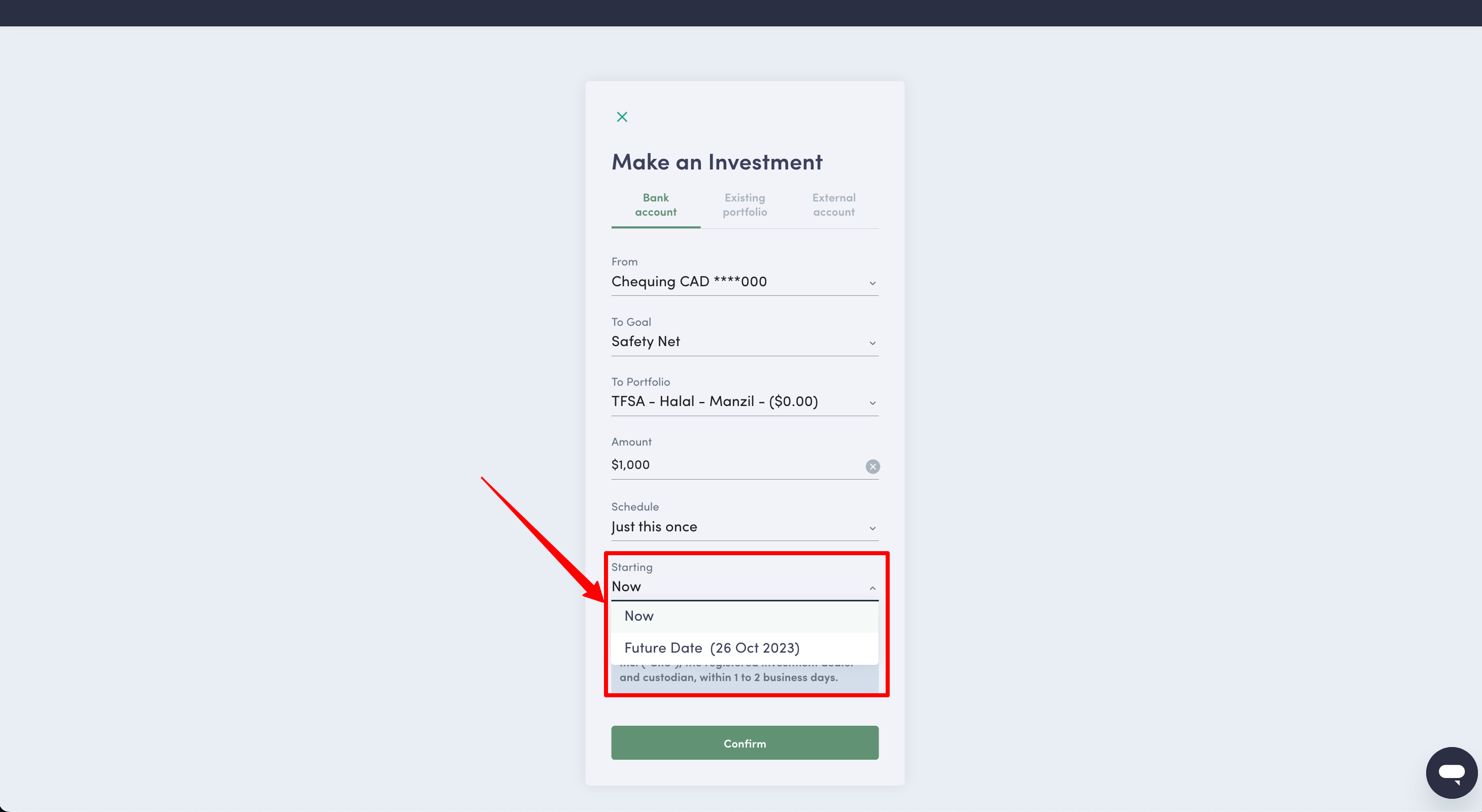This screenshot has height=812, width=1482.
Task: Select Now from the Starting options
Action: pyautogui.click(x=639, y=616)
